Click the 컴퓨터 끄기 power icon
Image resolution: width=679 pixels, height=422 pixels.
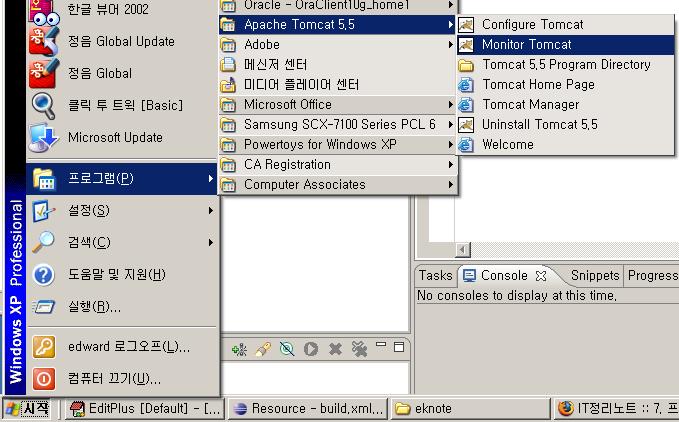click(44, 379)
